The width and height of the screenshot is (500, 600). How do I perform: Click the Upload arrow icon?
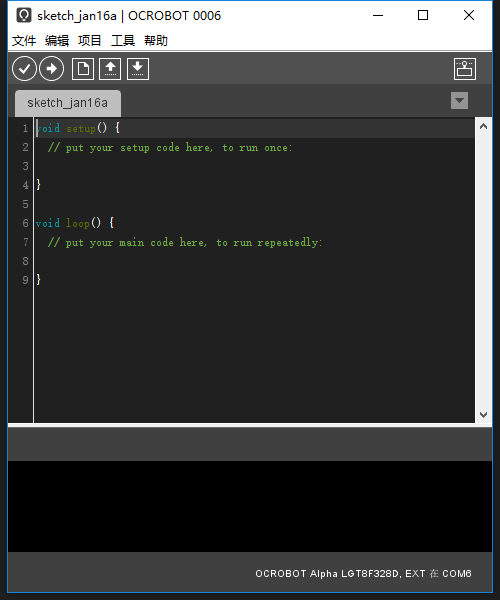click(52, 69)
